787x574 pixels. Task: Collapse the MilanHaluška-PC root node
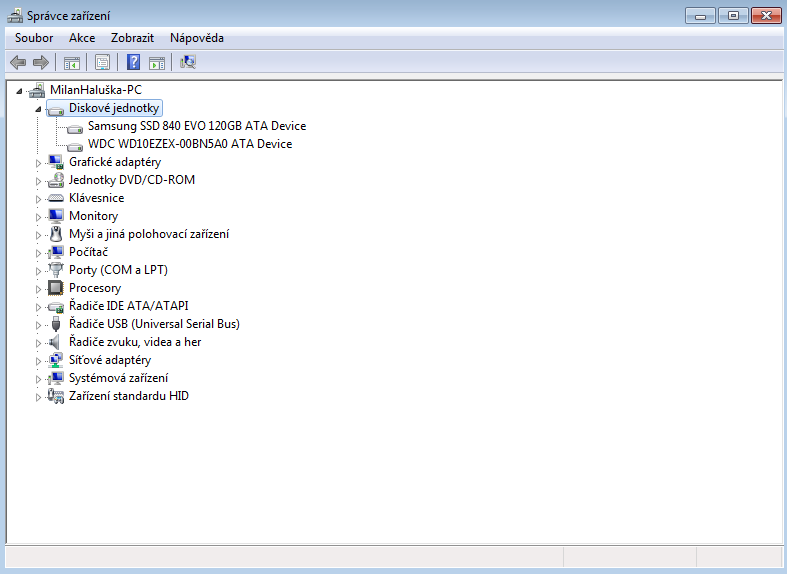click(19, 91)
